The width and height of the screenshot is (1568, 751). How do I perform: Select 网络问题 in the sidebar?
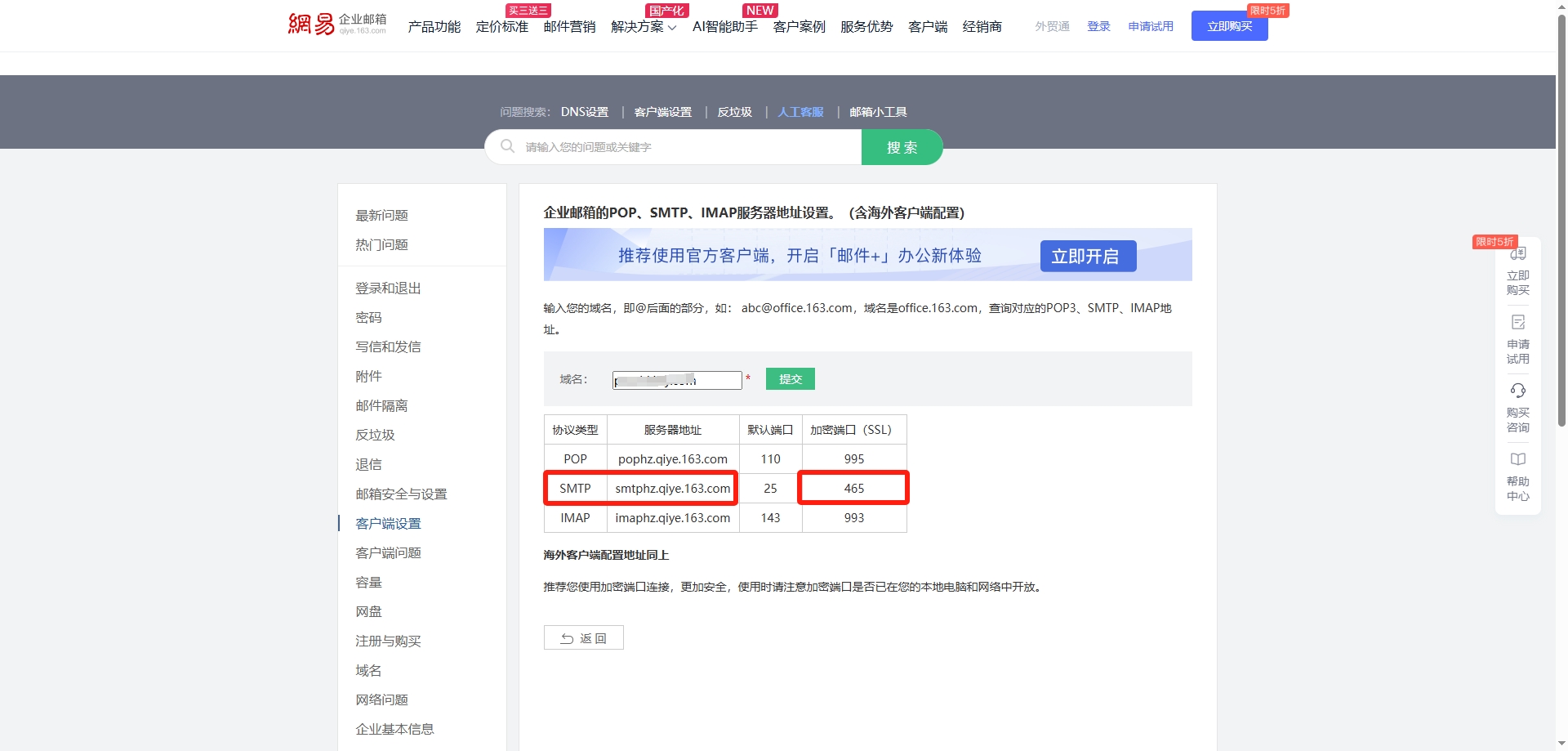point(381,700)
